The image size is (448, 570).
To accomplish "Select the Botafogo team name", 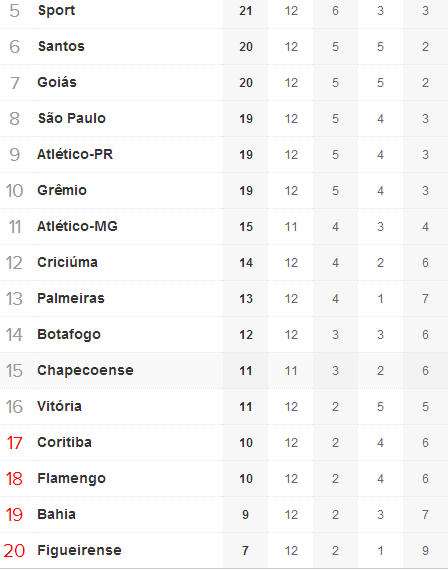I will (69, 334).
